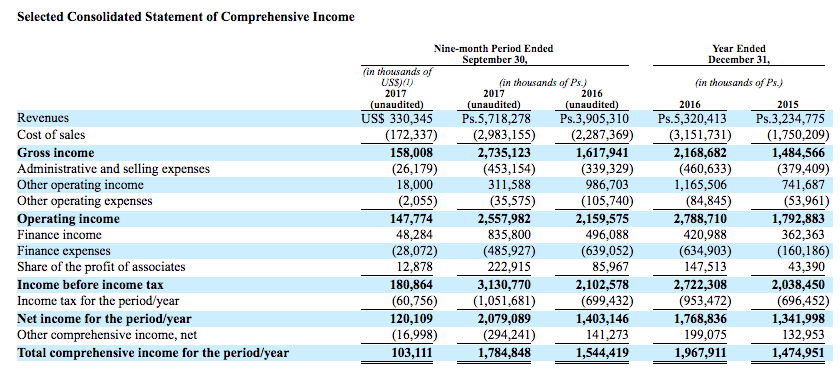Select US$ 330,345 revenues value
Viewport: 840px width, 374px height.
[397, 118]
